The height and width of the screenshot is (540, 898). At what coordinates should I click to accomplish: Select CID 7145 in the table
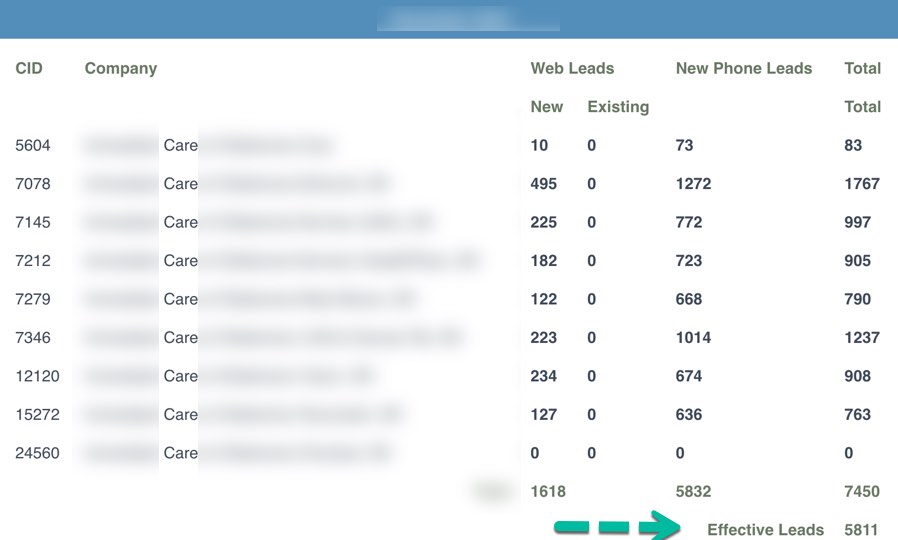[x=33, y=223]
